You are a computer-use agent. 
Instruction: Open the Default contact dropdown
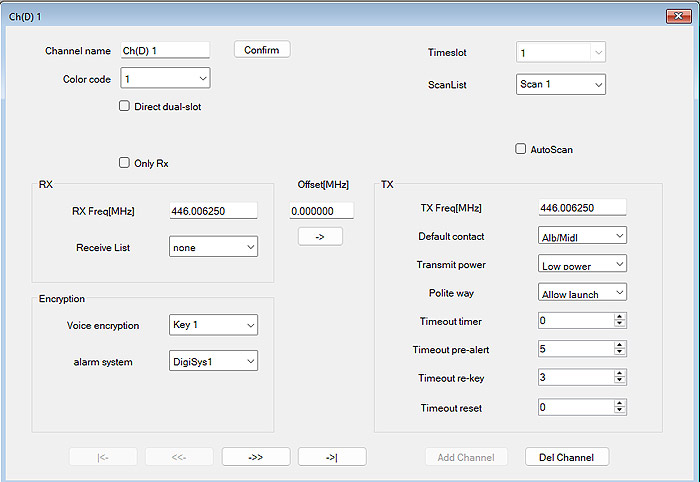(x=582, y=236)
